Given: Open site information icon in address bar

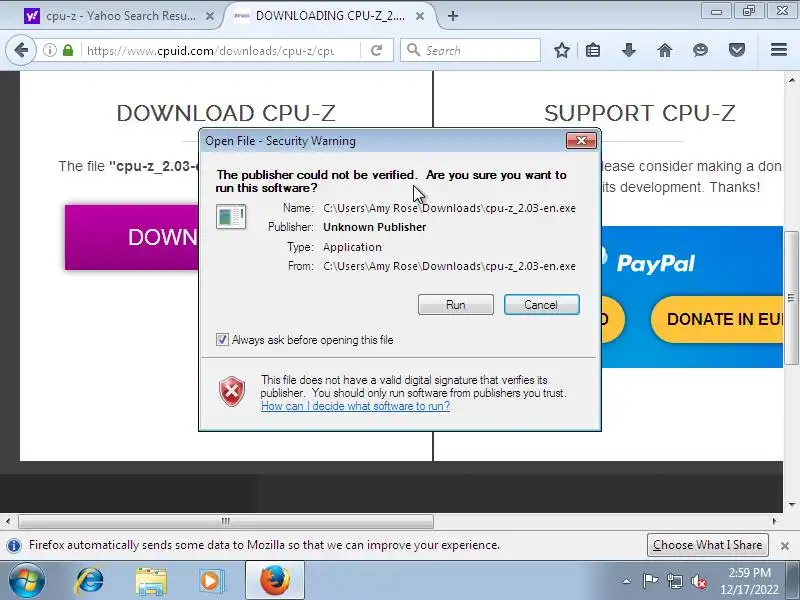Looking at the screenshot, I should (x=49, y=50).
